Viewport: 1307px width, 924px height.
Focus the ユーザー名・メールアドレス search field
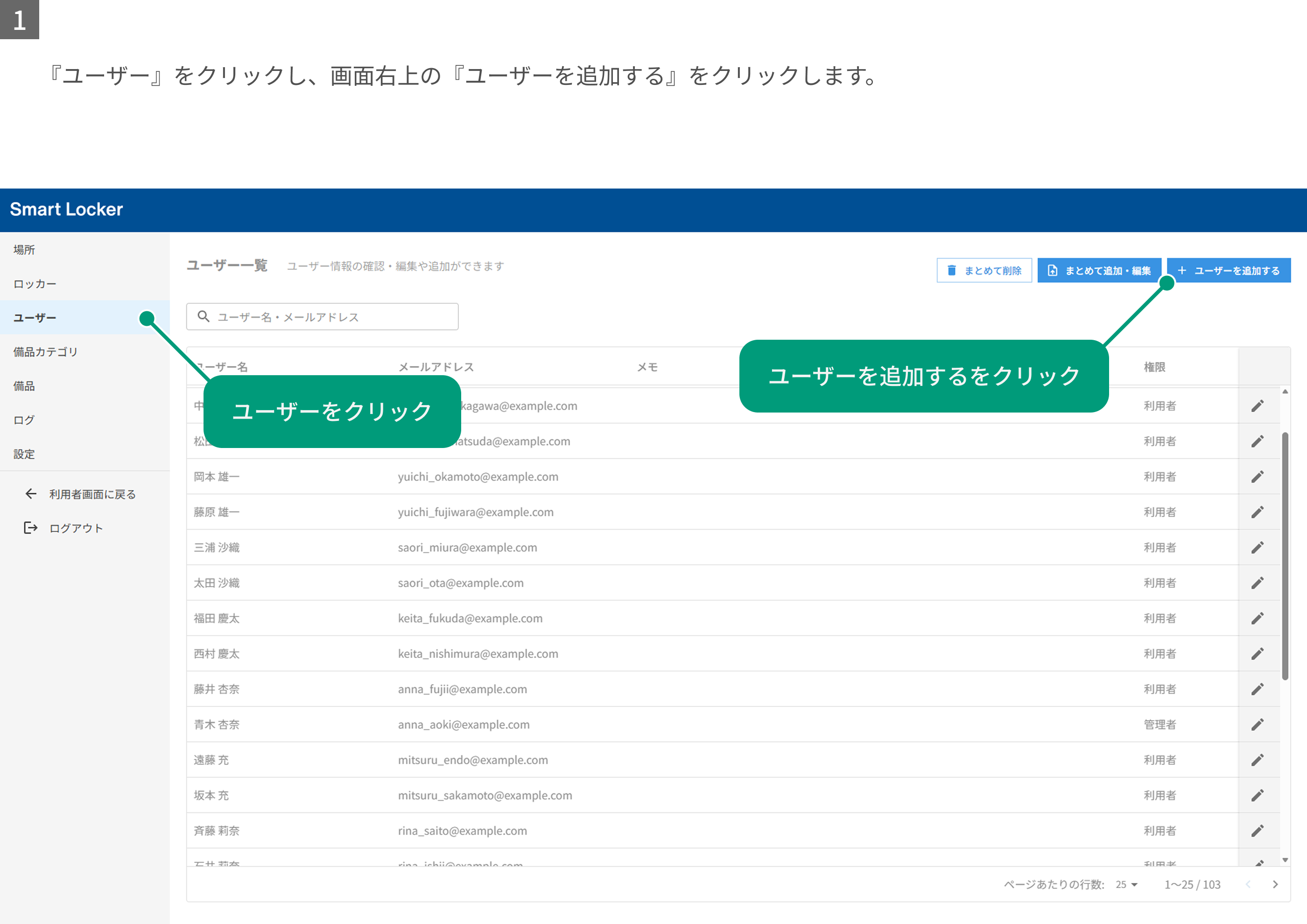pos(322,316)
